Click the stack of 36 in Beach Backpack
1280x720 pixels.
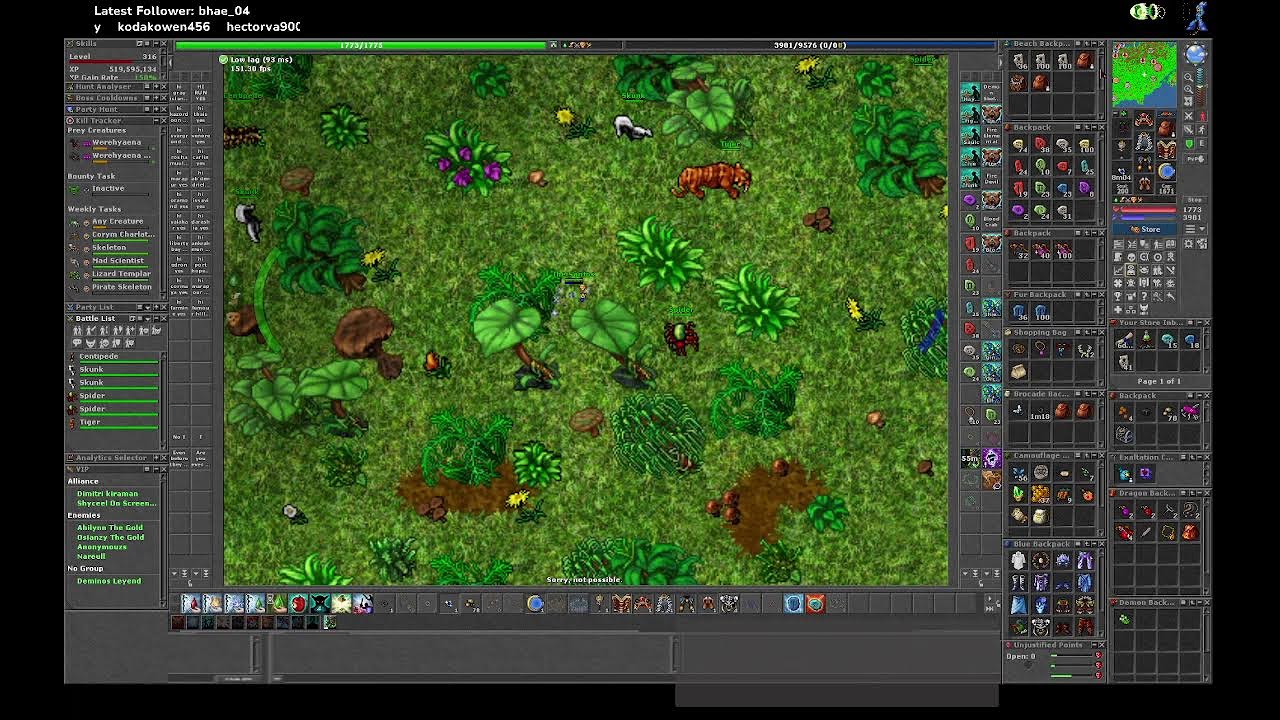[1019, 61]
